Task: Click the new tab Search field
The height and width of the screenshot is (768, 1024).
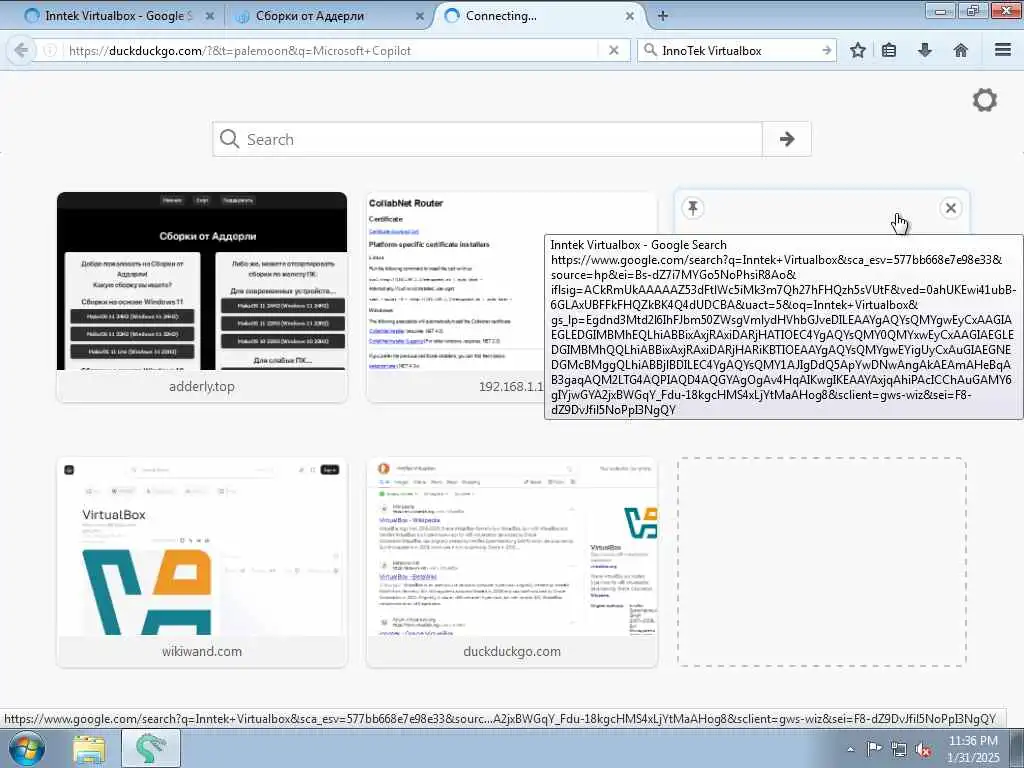Action: coord(487,139)
